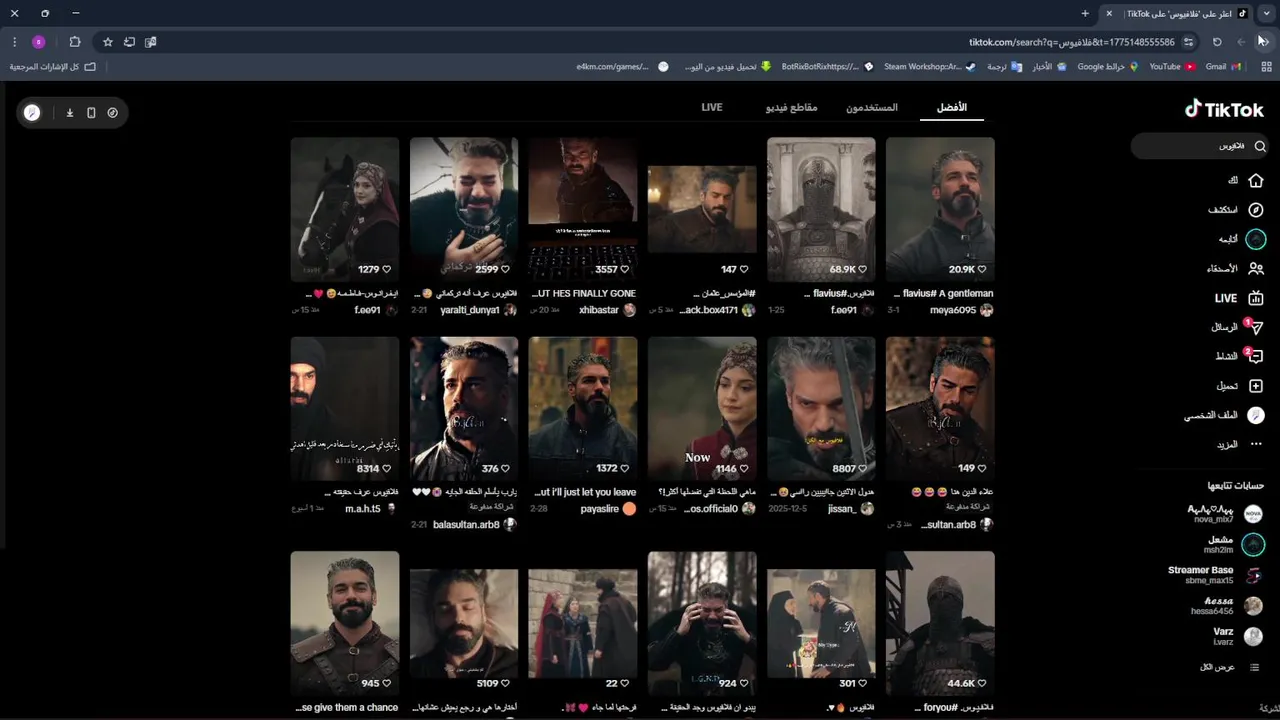This screenshot has width=1280, height=720.
Task: Click caption 'flavius# A gentleman'
Action: pos(942,294)
